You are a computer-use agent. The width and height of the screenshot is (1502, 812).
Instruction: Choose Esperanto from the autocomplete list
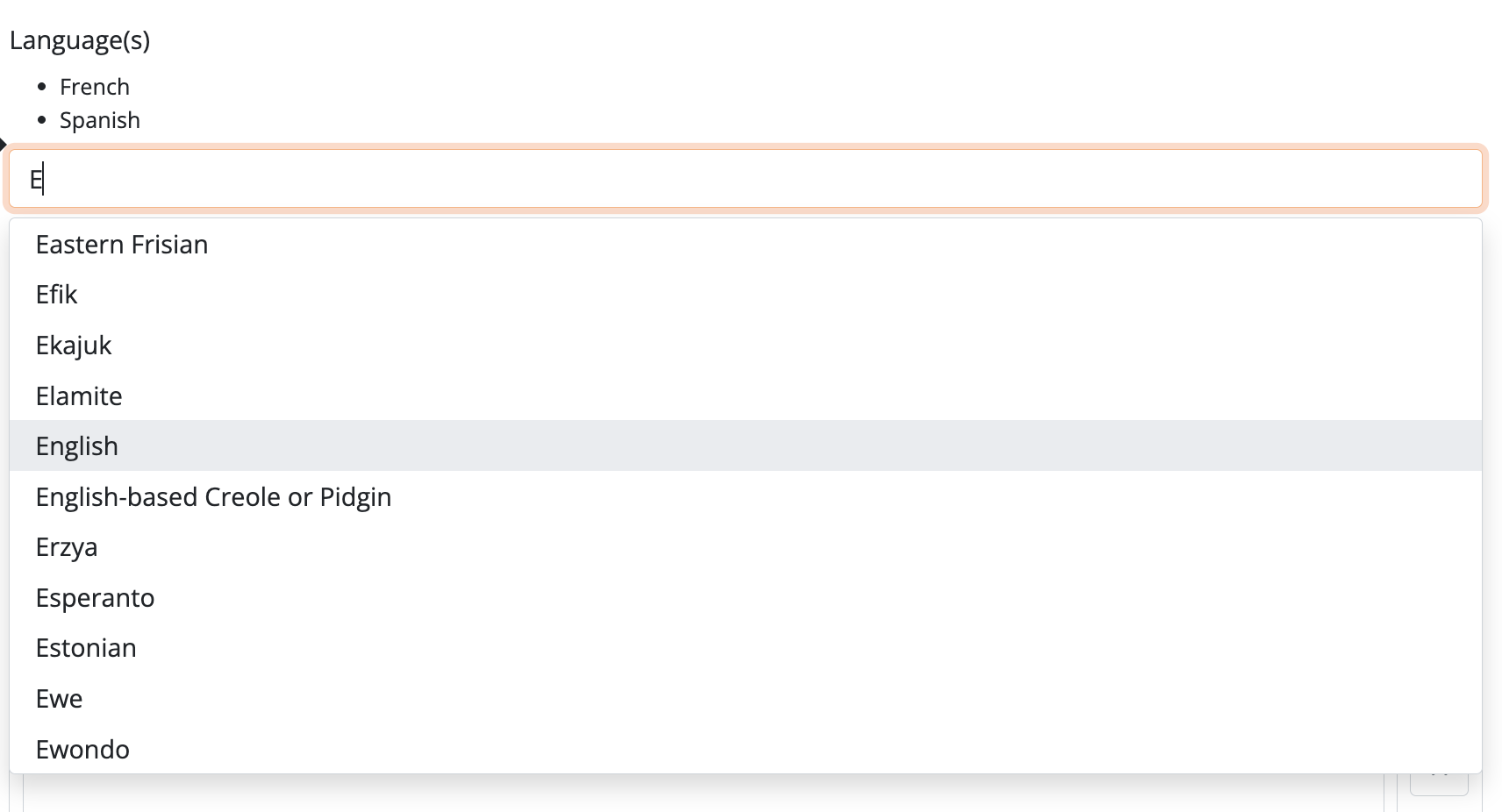[x=95, y=598]
